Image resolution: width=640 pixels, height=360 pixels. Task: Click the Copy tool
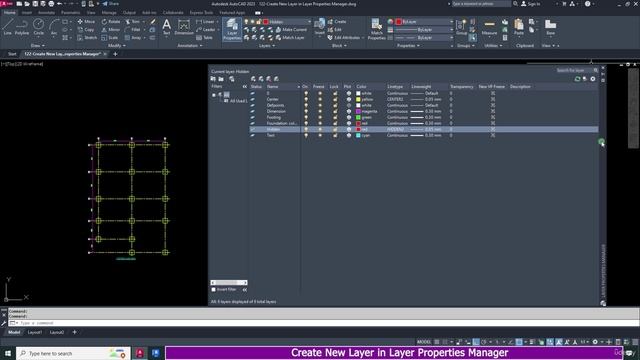86,29
